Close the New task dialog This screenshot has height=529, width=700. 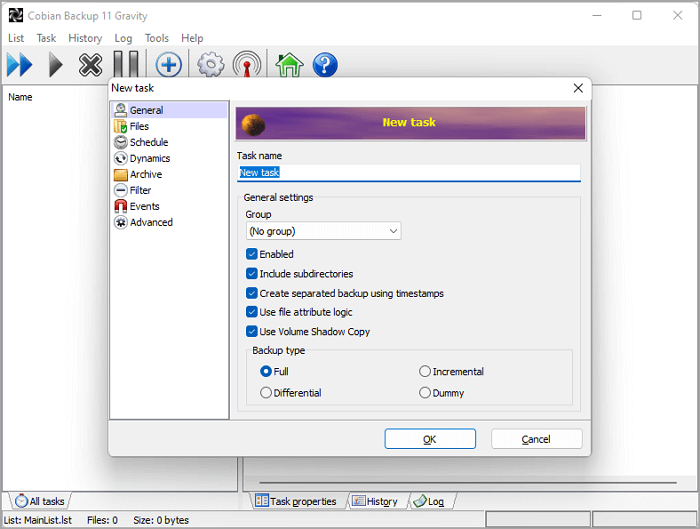click(x=578, y=88)
